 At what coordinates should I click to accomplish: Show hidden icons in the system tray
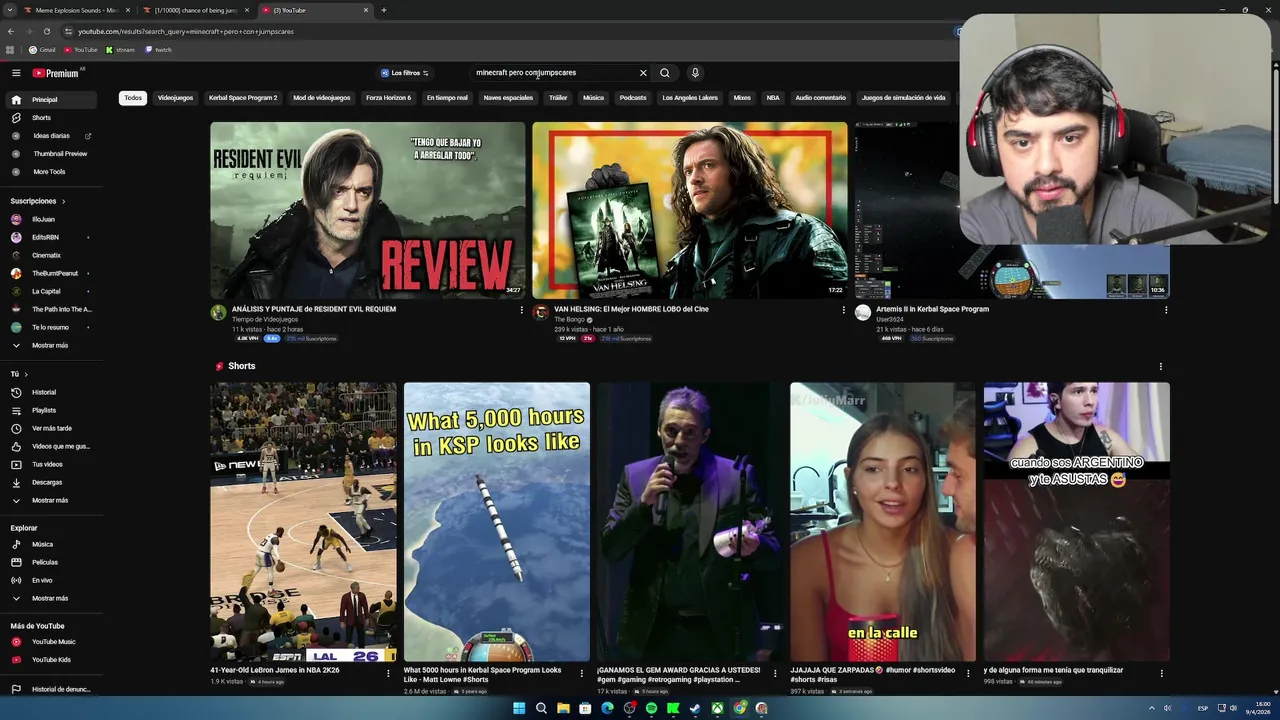tap(1152, 708)
